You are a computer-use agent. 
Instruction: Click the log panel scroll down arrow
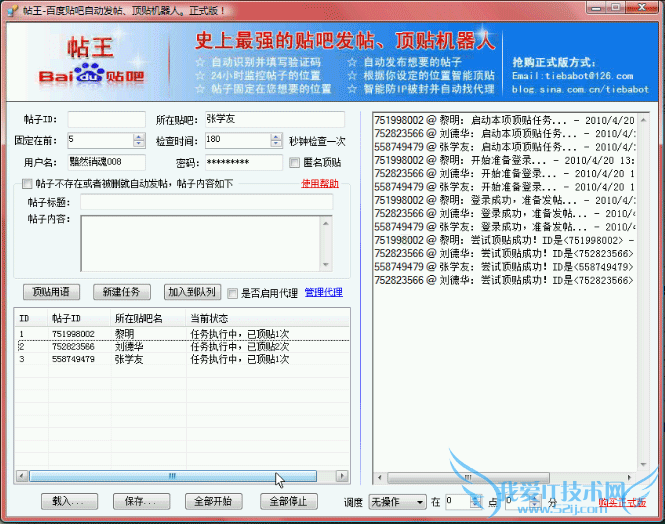pyautogui.click(x=643, y=465)
